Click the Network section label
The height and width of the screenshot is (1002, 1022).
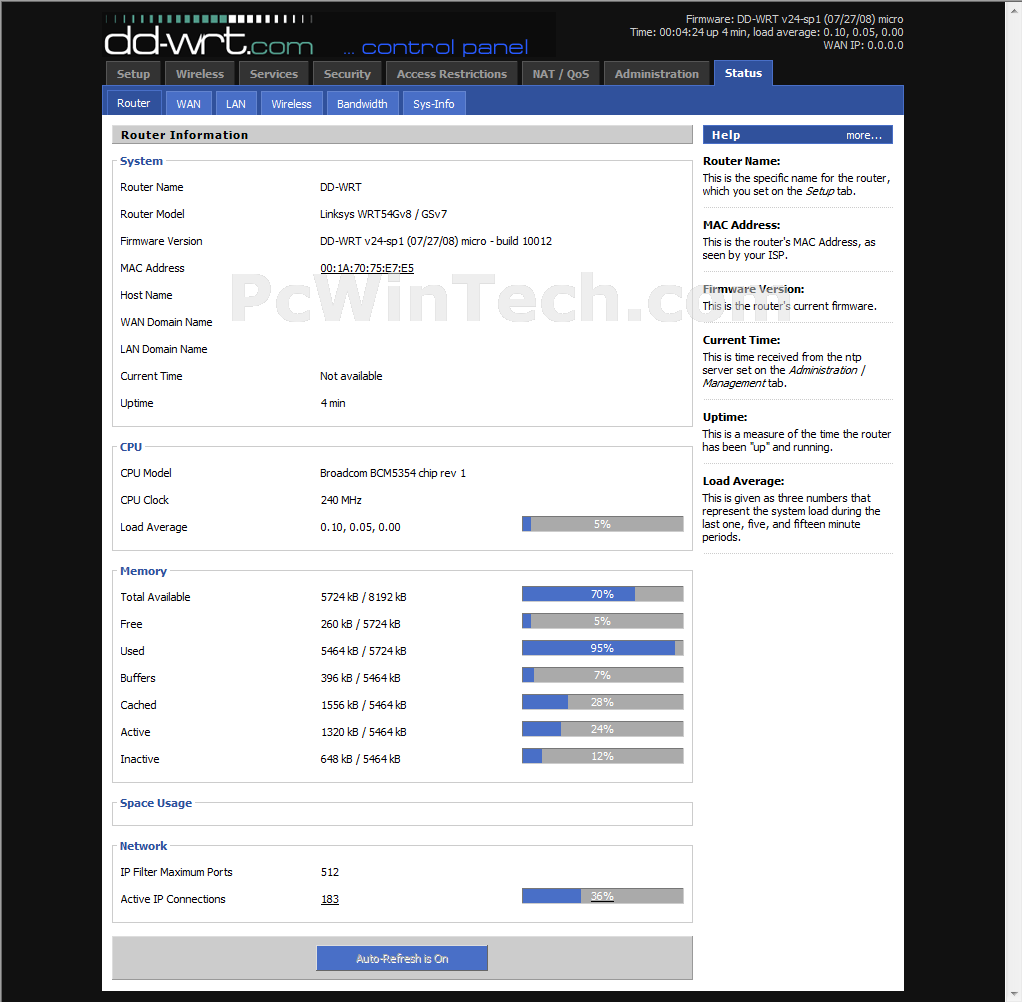[x=143, y=846]
